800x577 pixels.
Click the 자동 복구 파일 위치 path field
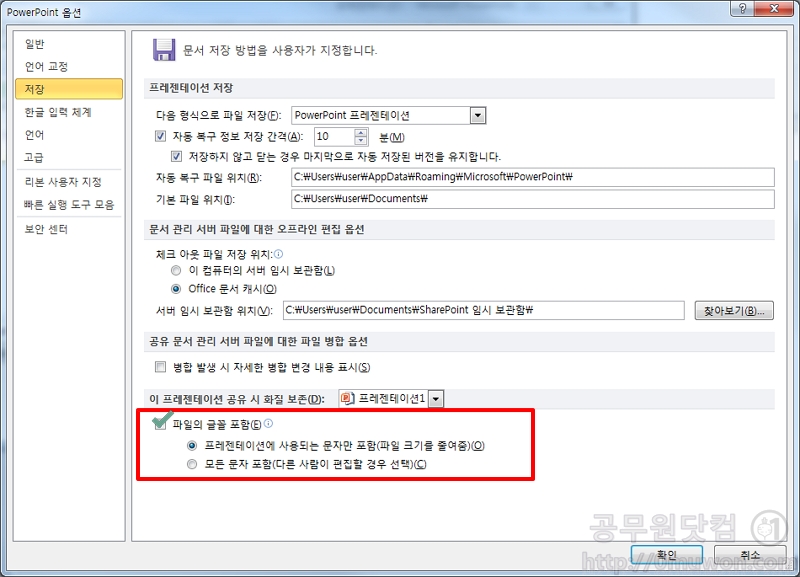[533, 177]
